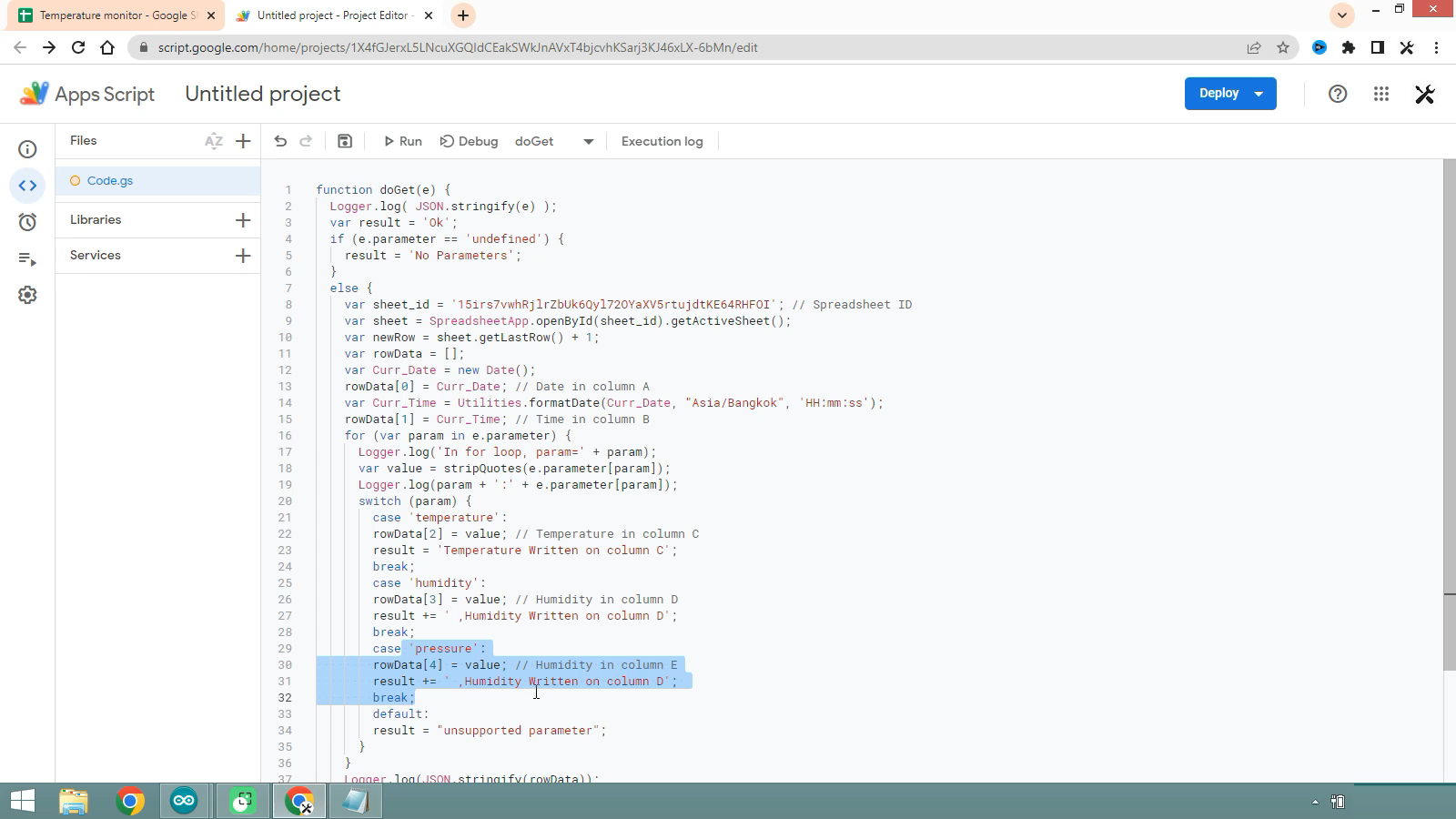This screenshot has width=1456, height=819.
Task: Add a library with the plus icon
Action: [243, 220]
